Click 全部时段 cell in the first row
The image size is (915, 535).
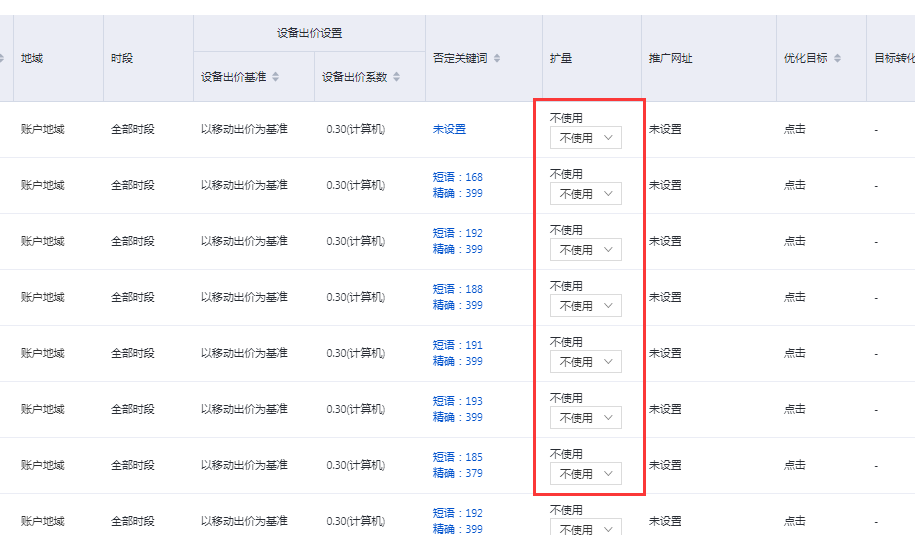pyautogui.click(x=133, y=129)
